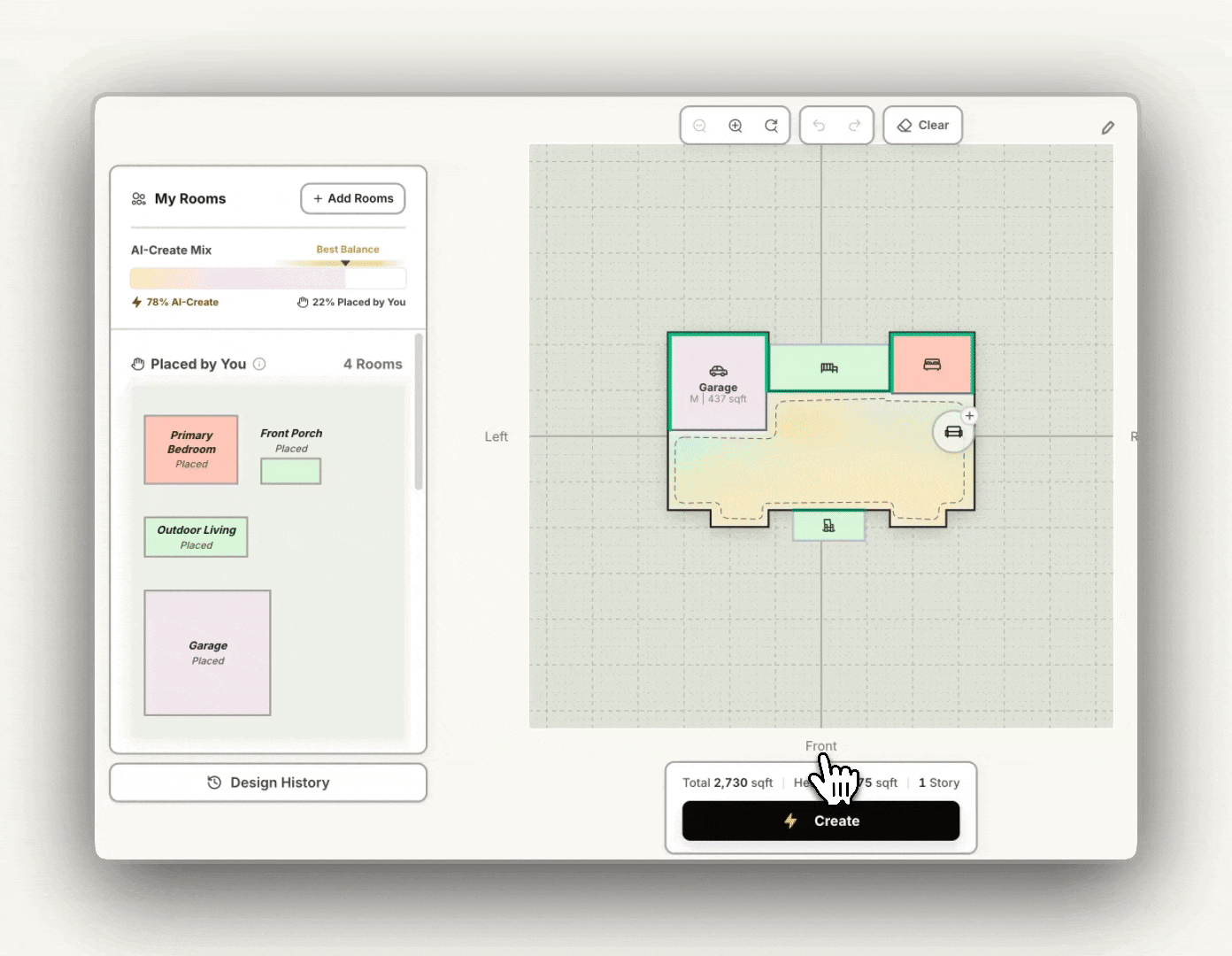Open Design History
This screenshot has width=1232, height=956.
(x=268, y=783)
